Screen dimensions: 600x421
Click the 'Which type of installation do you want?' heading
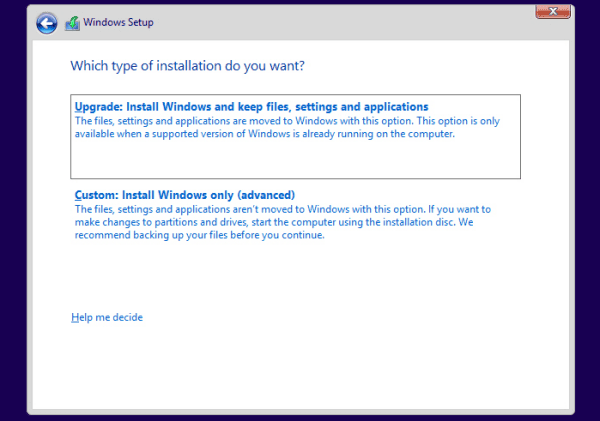point(188,66)
